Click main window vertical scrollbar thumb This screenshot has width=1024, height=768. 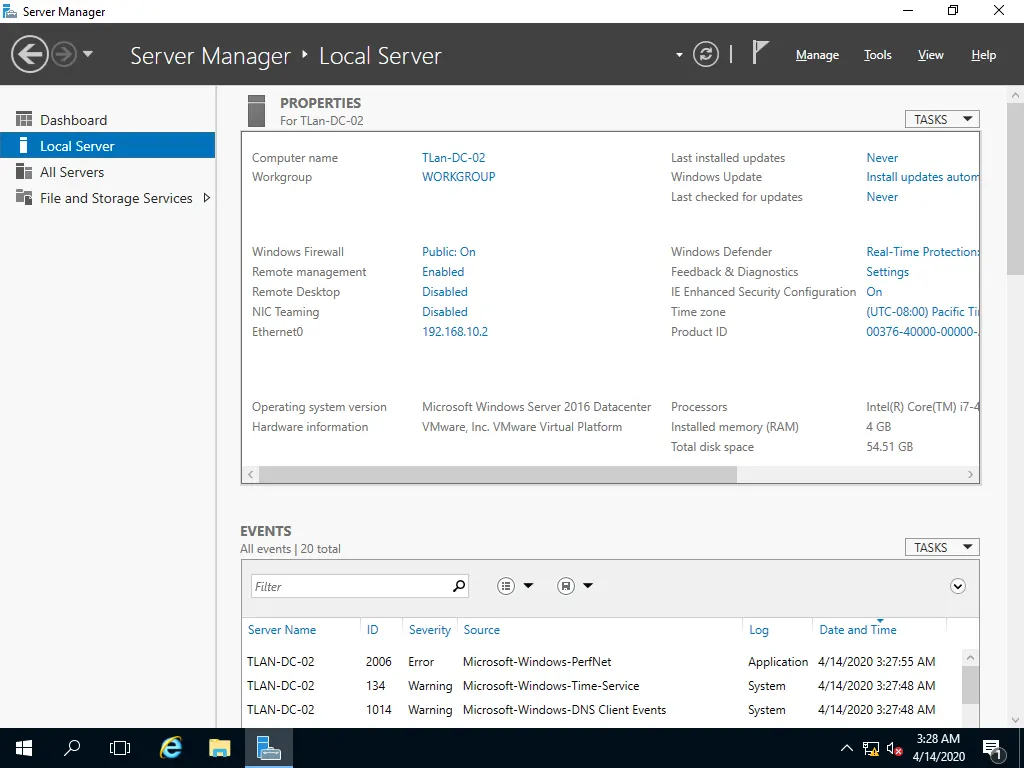(x=1015, y=188)
